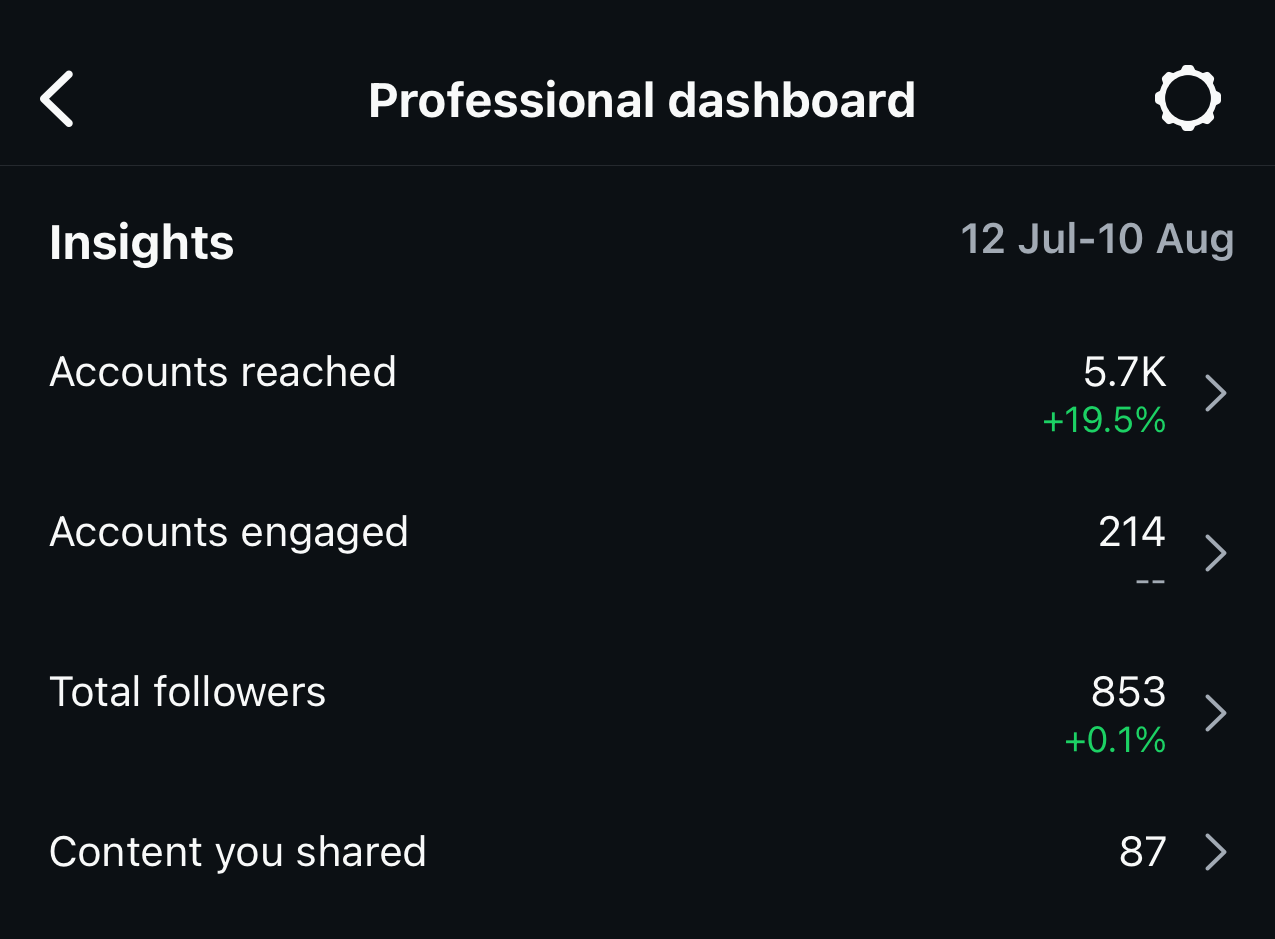Open settings via the gear icon
Viewport: 1275px width, 939px height.
[x=1187, y=99]
